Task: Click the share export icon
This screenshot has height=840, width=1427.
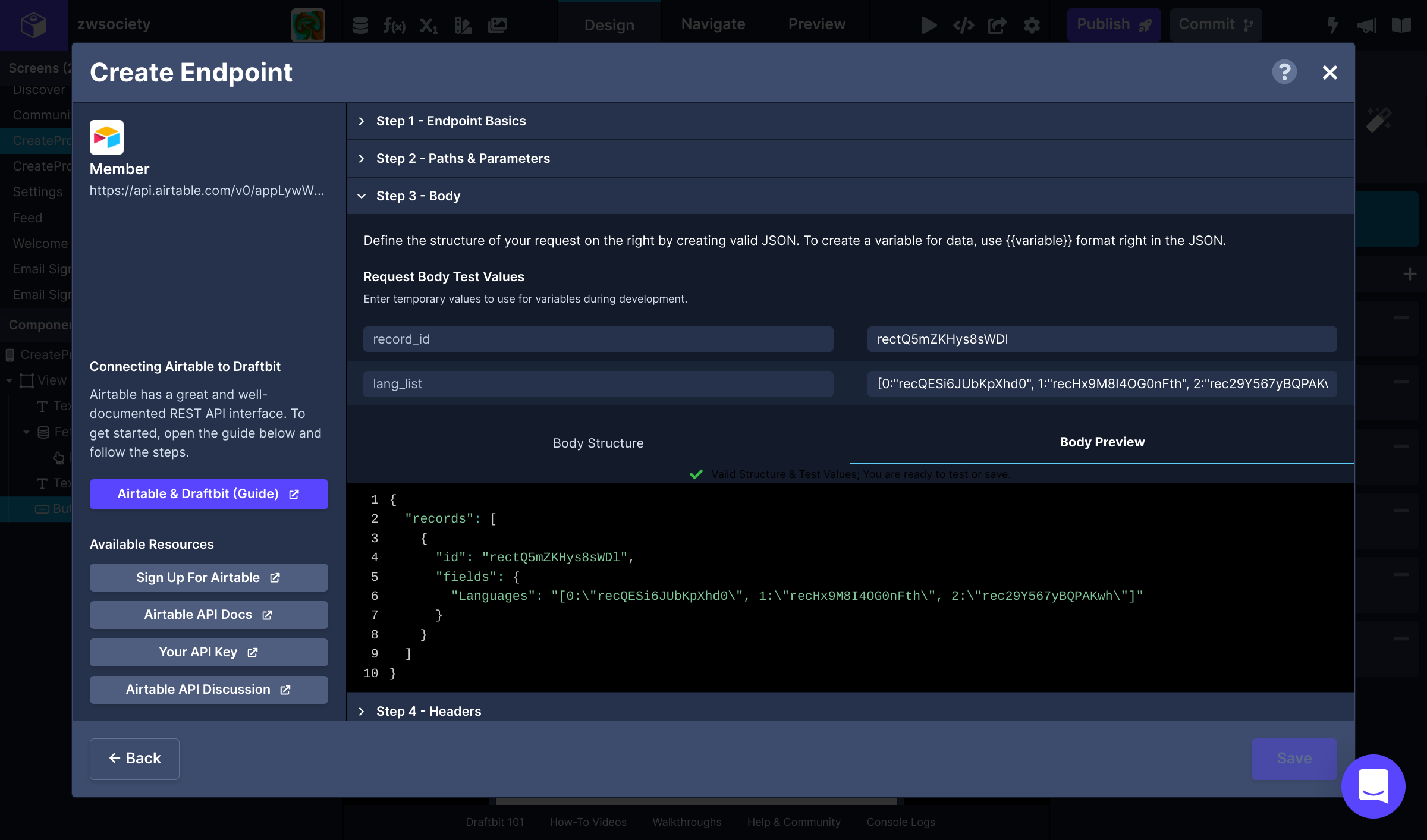Action: click(997, 25)
